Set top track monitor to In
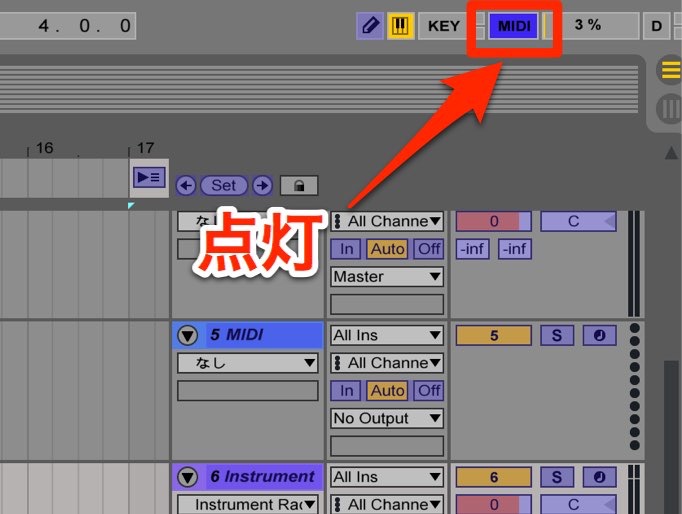This screenshot has width=682, height=514. pyautogui.click(x=346, y=249)
